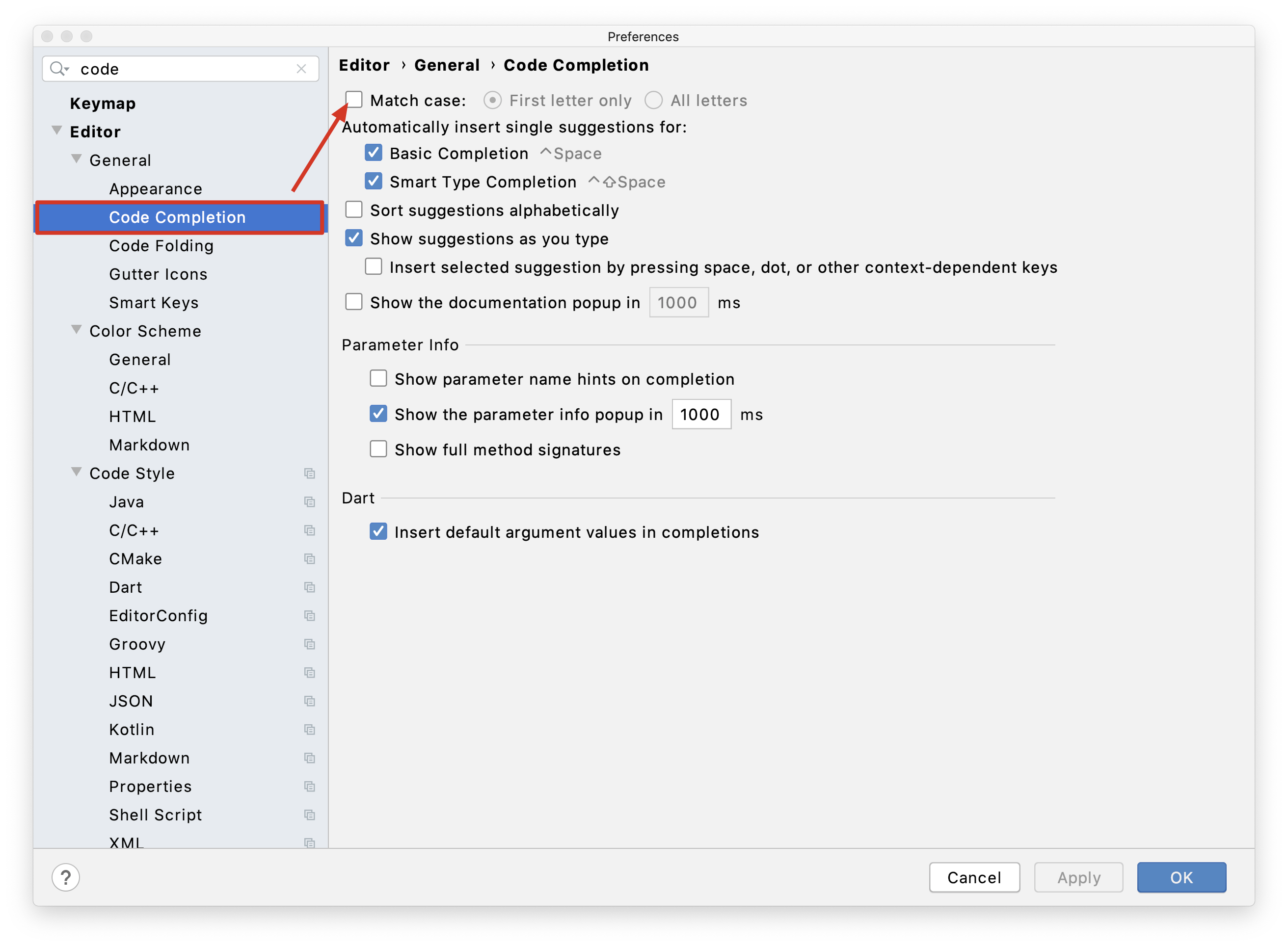Confirm with the OK button
1288x947 pixels.
click(x=1181, y=877)
